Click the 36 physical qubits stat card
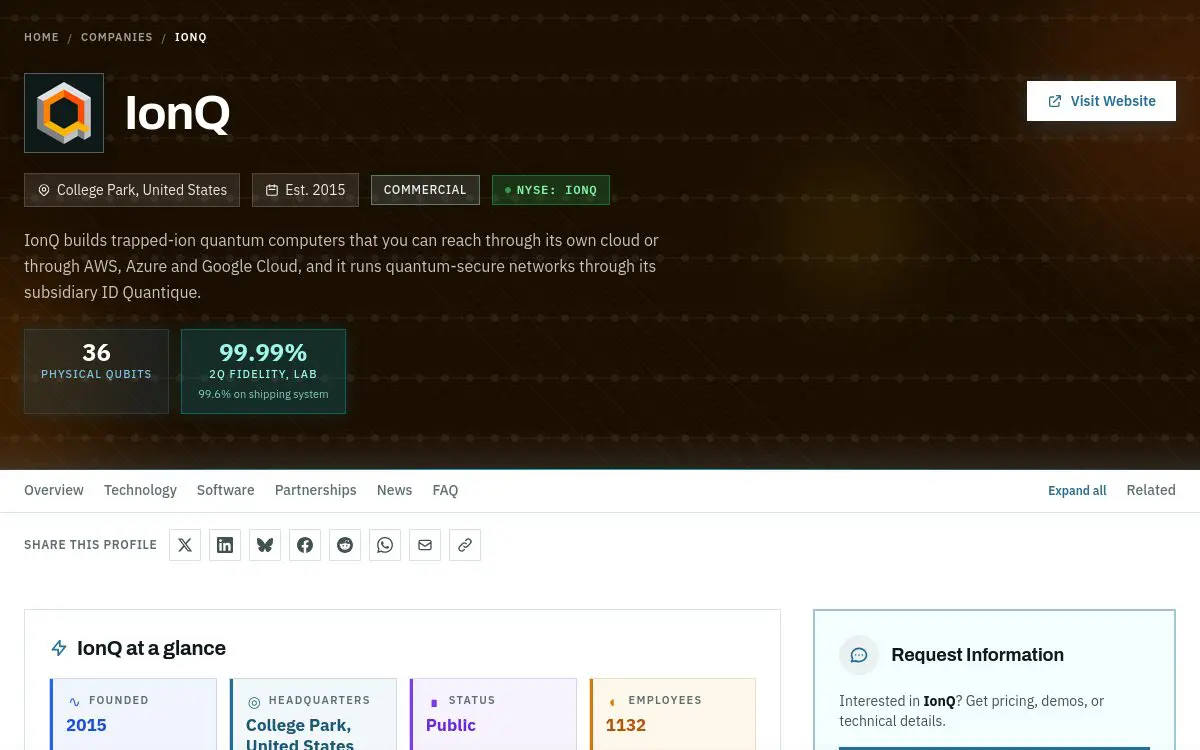This screenshot has height=750, width=1200. click(x=96, y=371)
